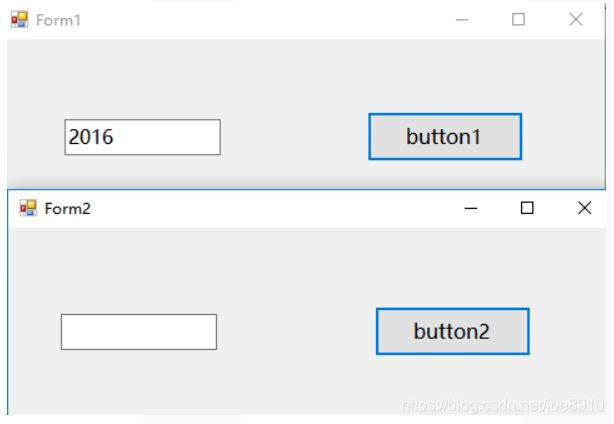This screenshot has height=424, width=614.
Task: Click gray background between Form1 textbox and button1
Action: click(x=295, y=138)
